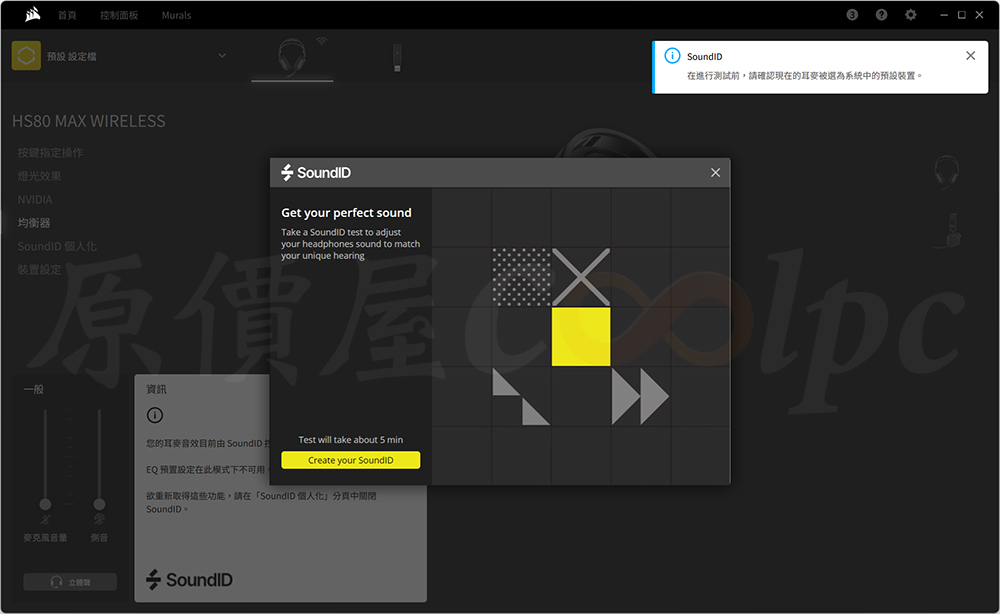Click the Get your perfect sound heading
Viewport: 1000px width, 614px height.
click(x=346, y=213)
